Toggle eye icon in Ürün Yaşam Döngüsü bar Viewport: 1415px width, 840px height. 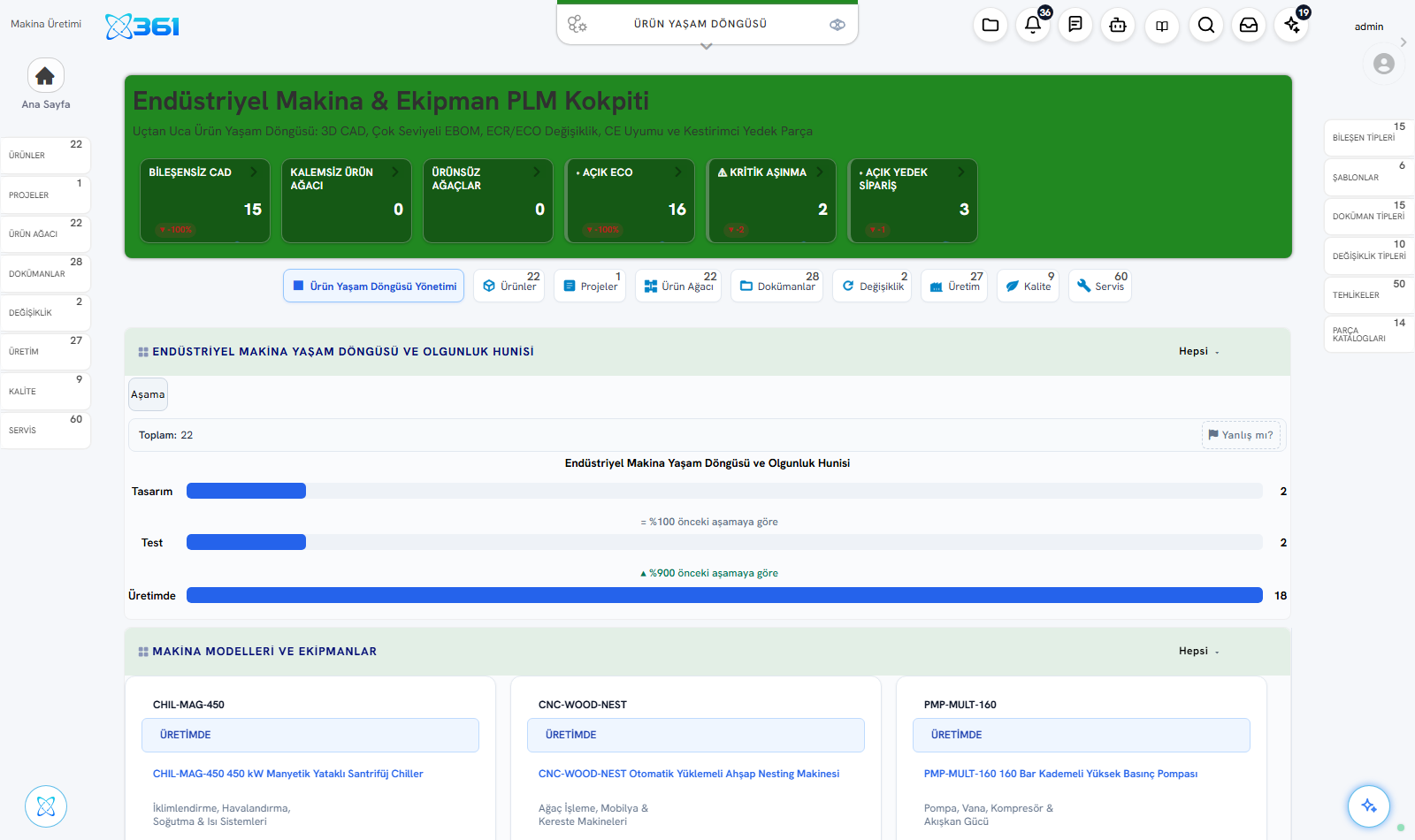838,25
